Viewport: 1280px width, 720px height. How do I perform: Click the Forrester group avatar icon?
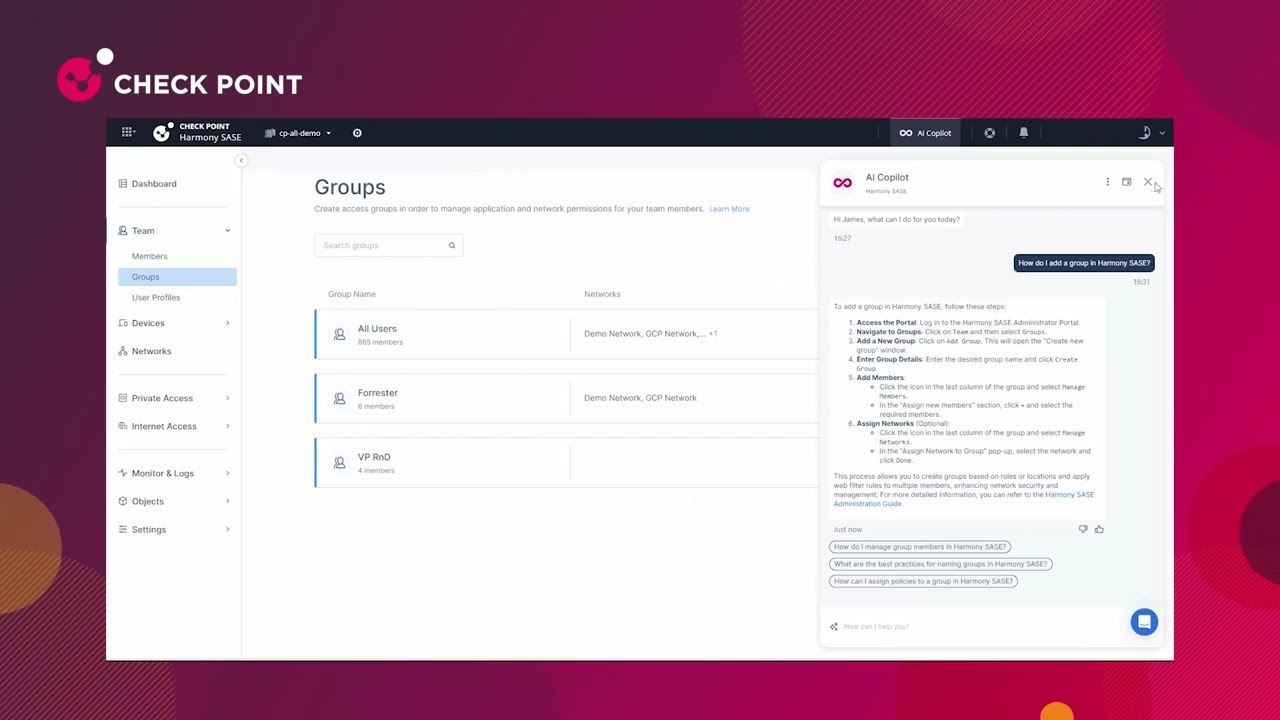[339, 398]
